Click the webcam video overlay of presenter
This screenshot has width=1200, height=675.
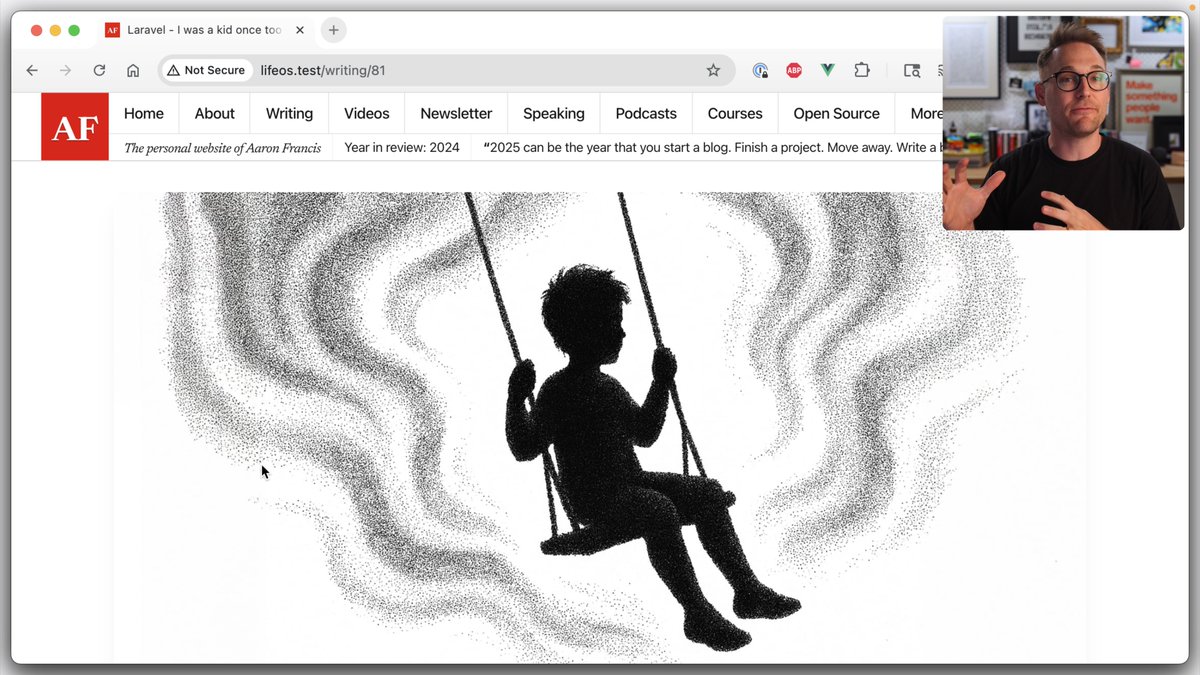click(1064, 122)
